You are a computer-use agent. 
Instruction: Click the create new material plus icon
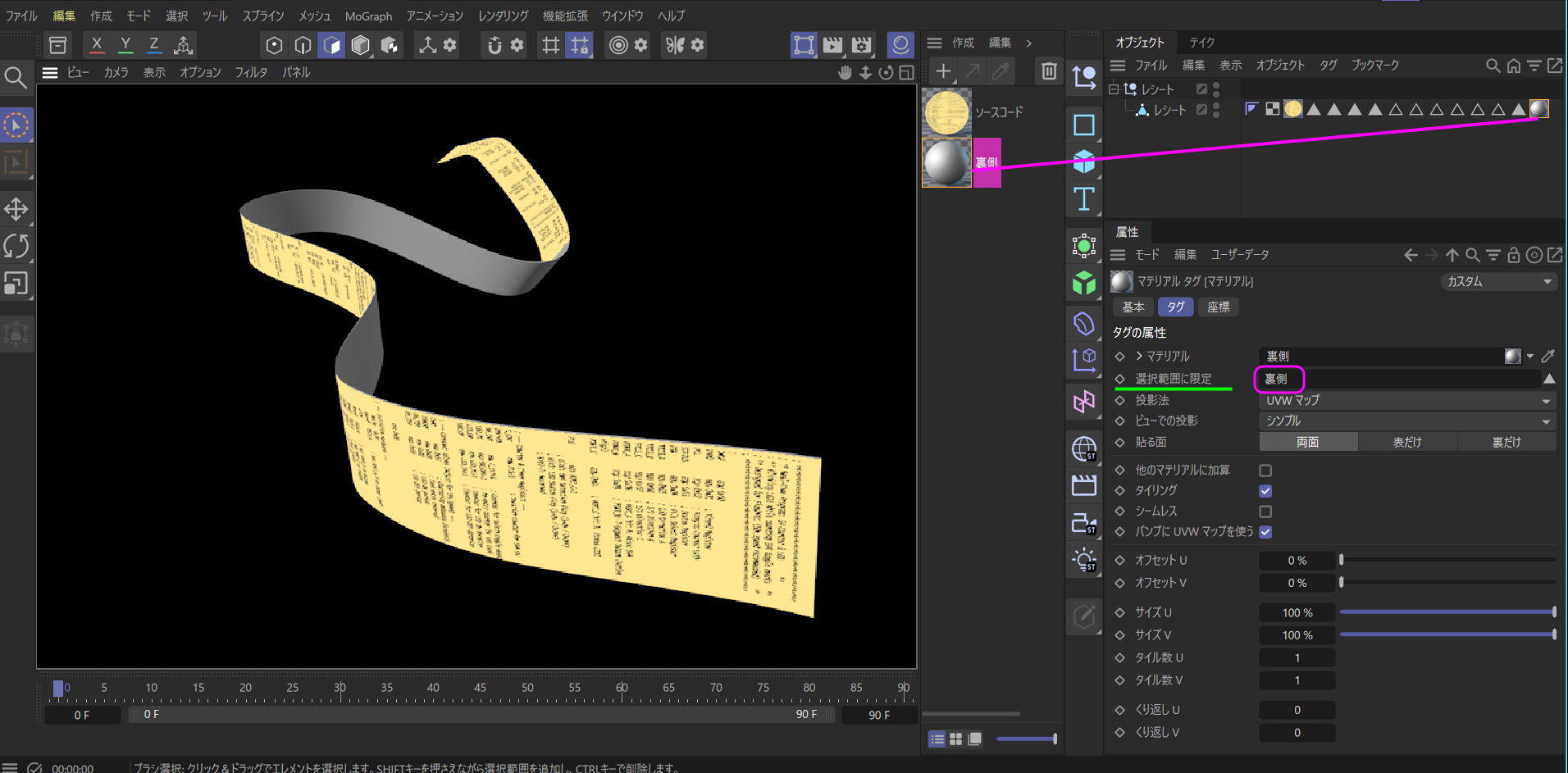943,71
